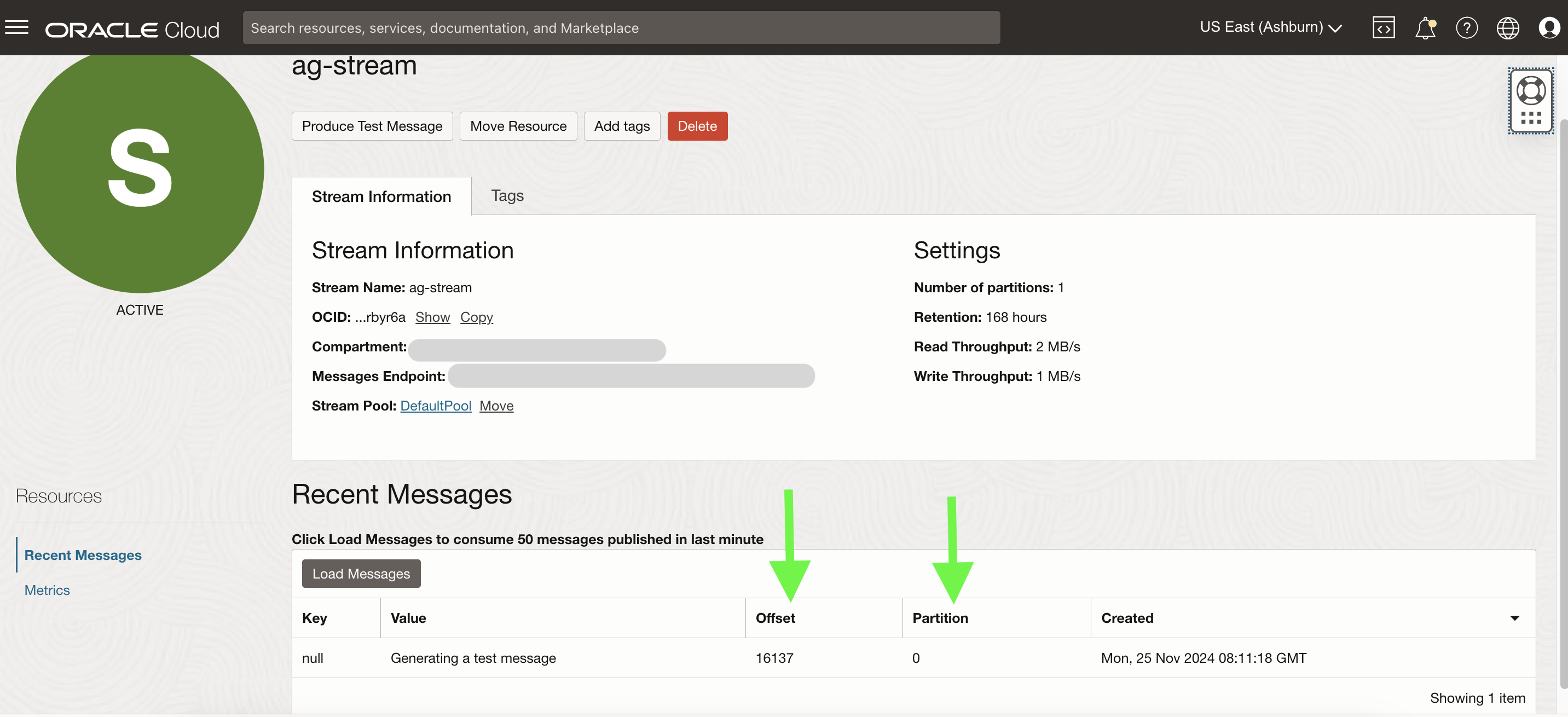This screenshot has width=1568, height=717.
Task: Open the notifications bell
Action: click(x=1425, y=27)
